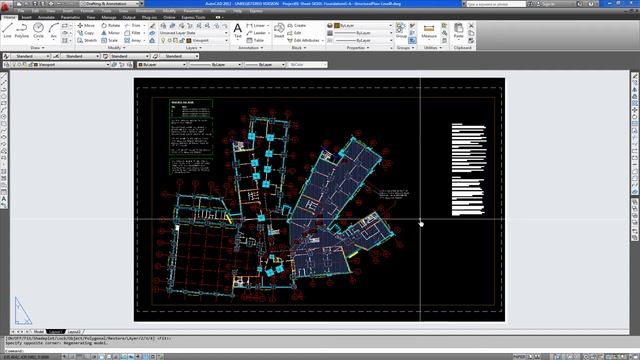Screen dimensions: 640x360
Task: Open the ribbon object color ByLayer dropdown
Action: click(x=363, y=25)
